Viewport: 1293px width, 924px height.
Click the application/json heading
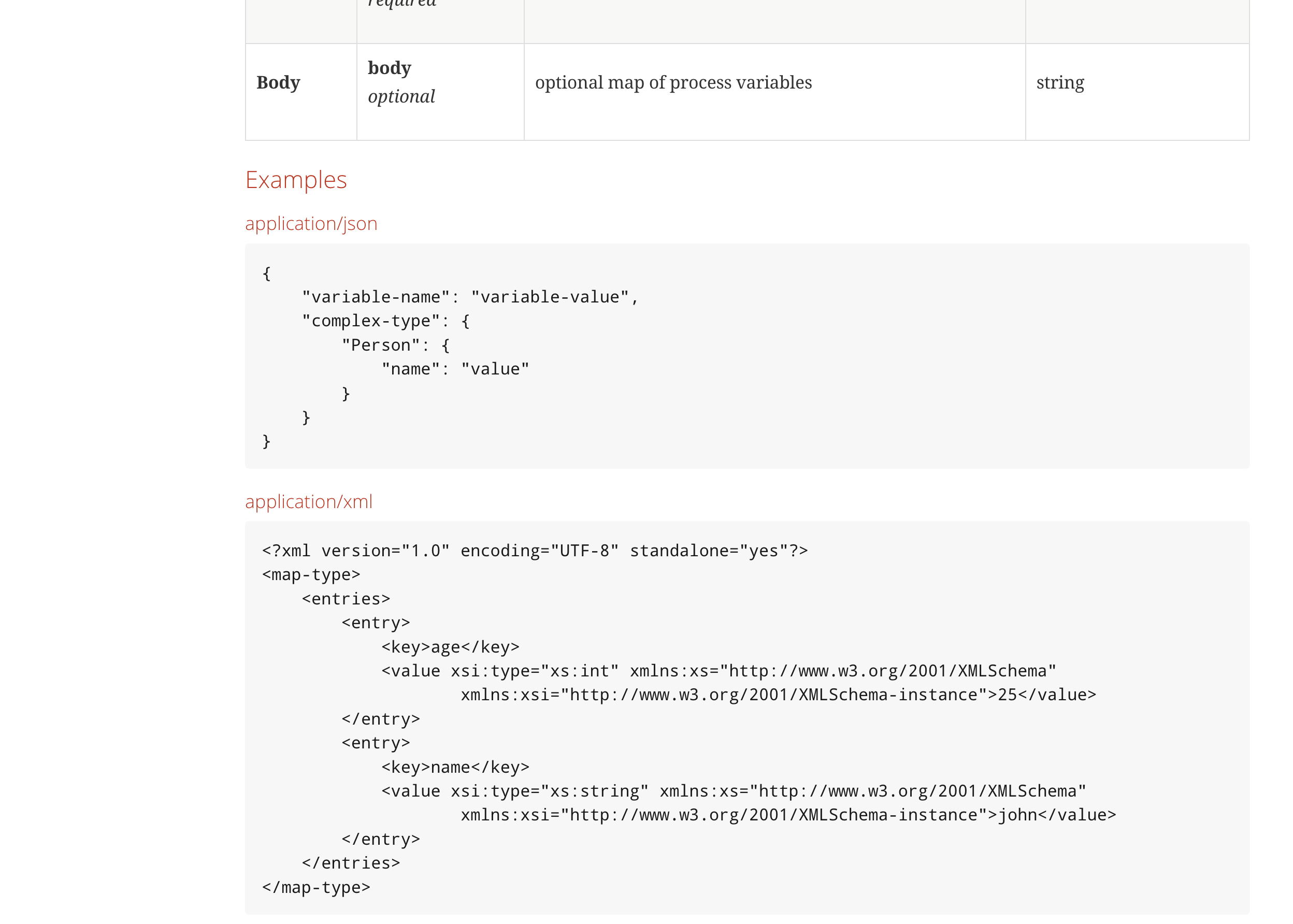[x=311, y=224]
